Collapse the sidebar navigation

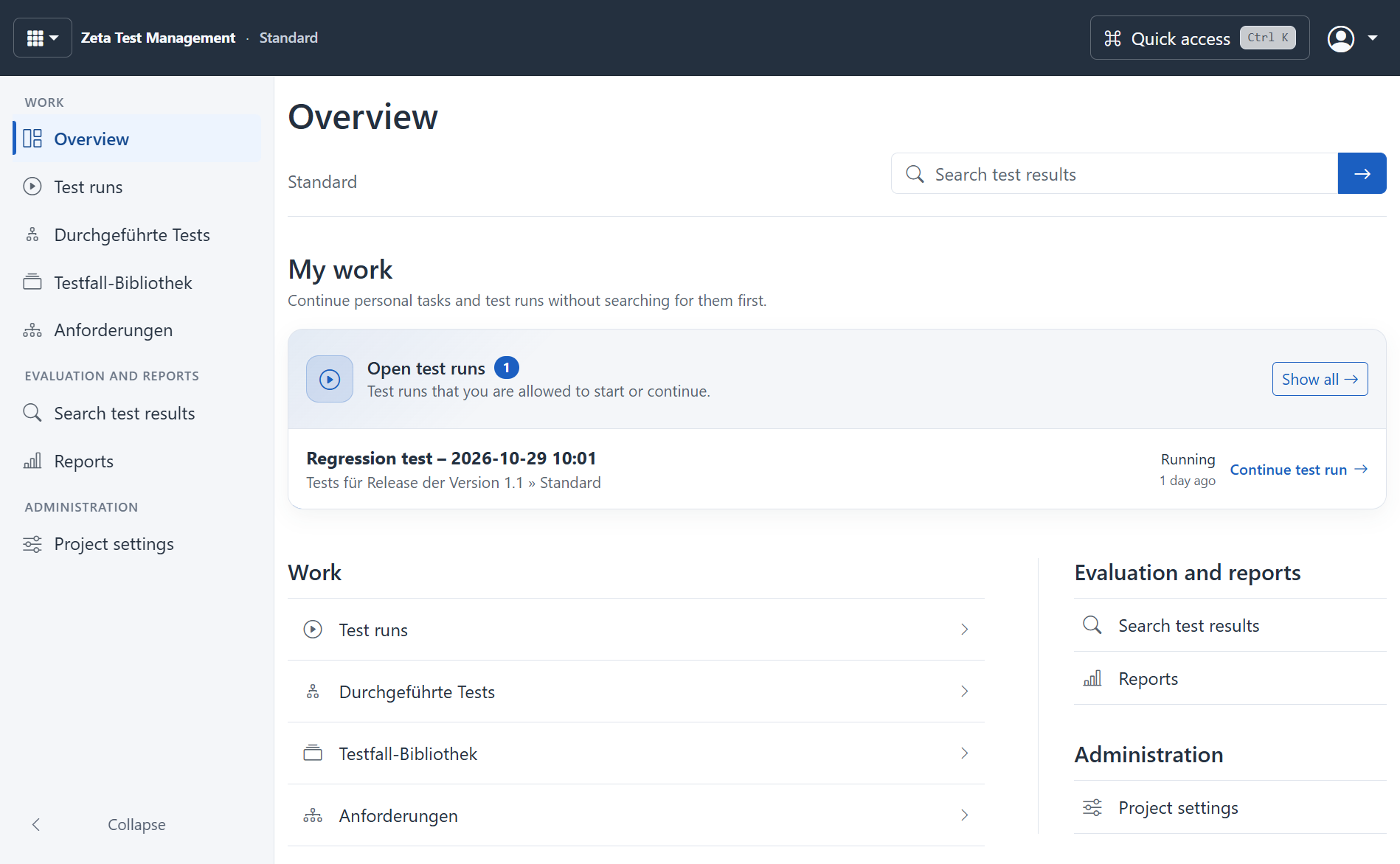tap(137, 824)
